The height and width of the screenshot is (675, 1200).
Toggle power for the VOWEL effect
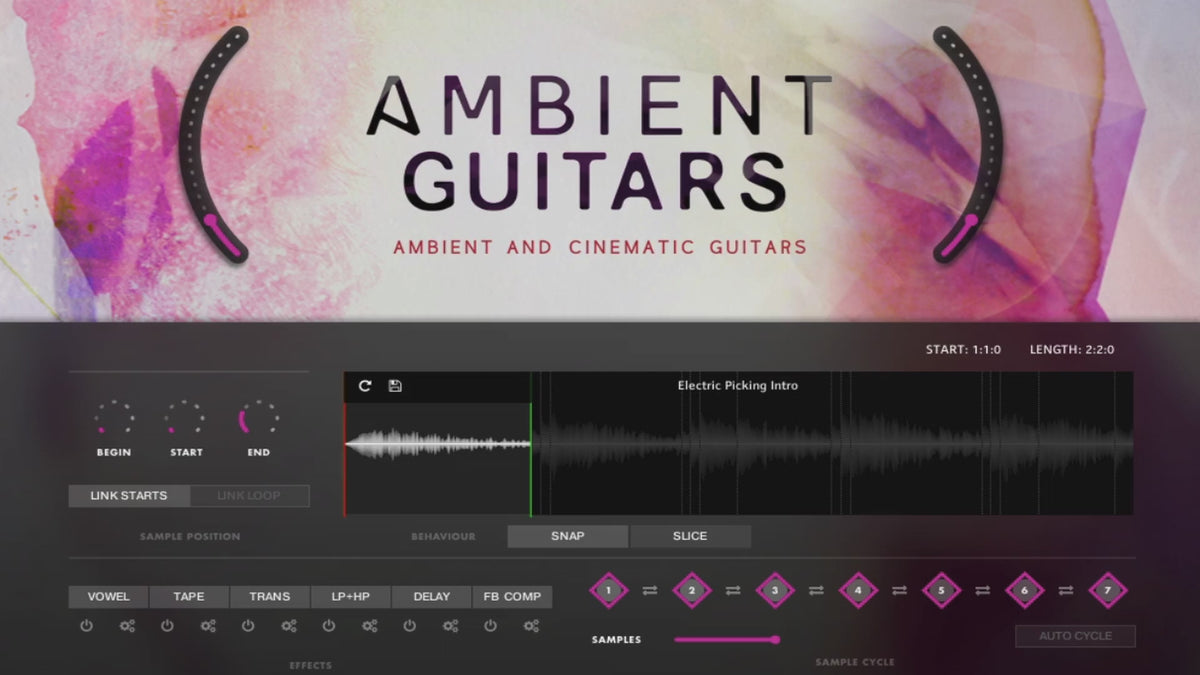pyautogui.click(x=86, y=626)
